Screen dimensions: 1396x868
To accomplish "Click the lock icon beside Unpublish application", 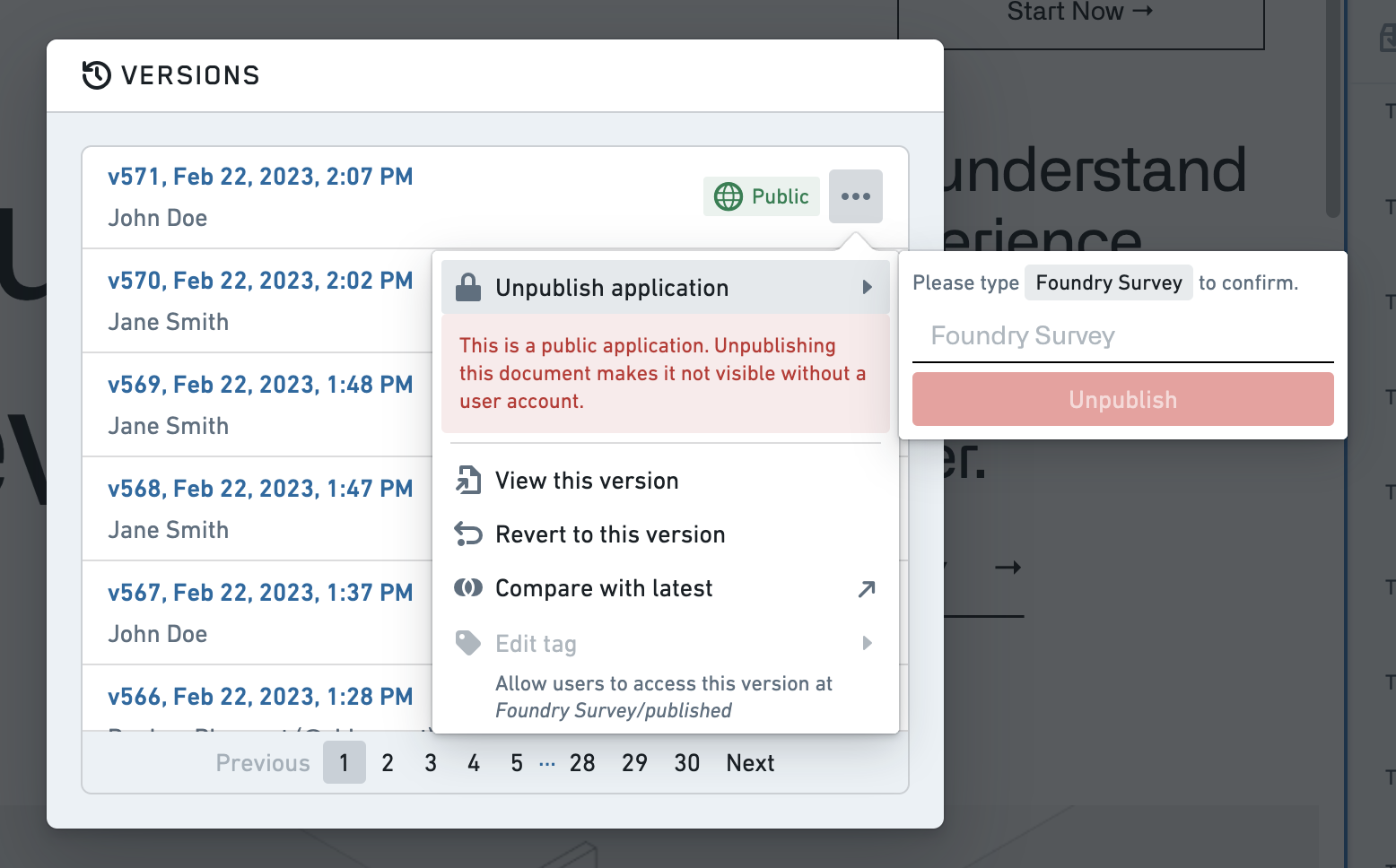I will pyautogui.click(x=467, y=287).
